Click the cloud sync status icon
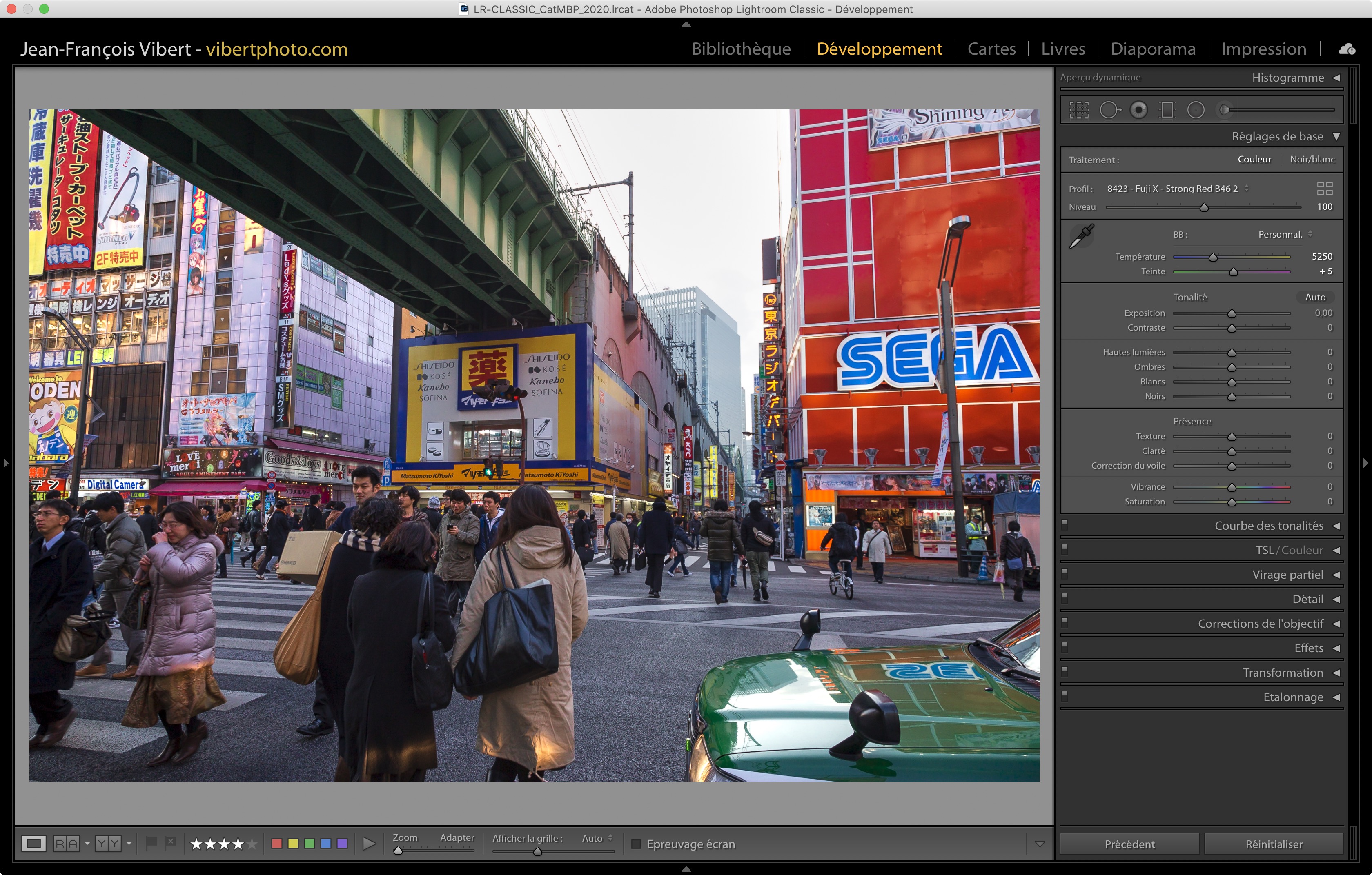Viewport: 1372px width, 875px height. click(1347, 49)
